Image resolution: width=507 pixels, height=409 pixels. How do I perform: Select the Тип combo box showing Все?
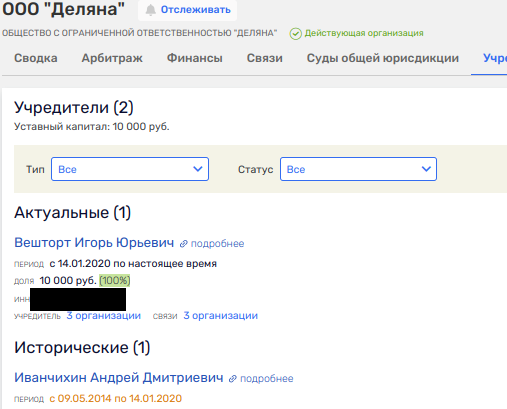(130, 169)
